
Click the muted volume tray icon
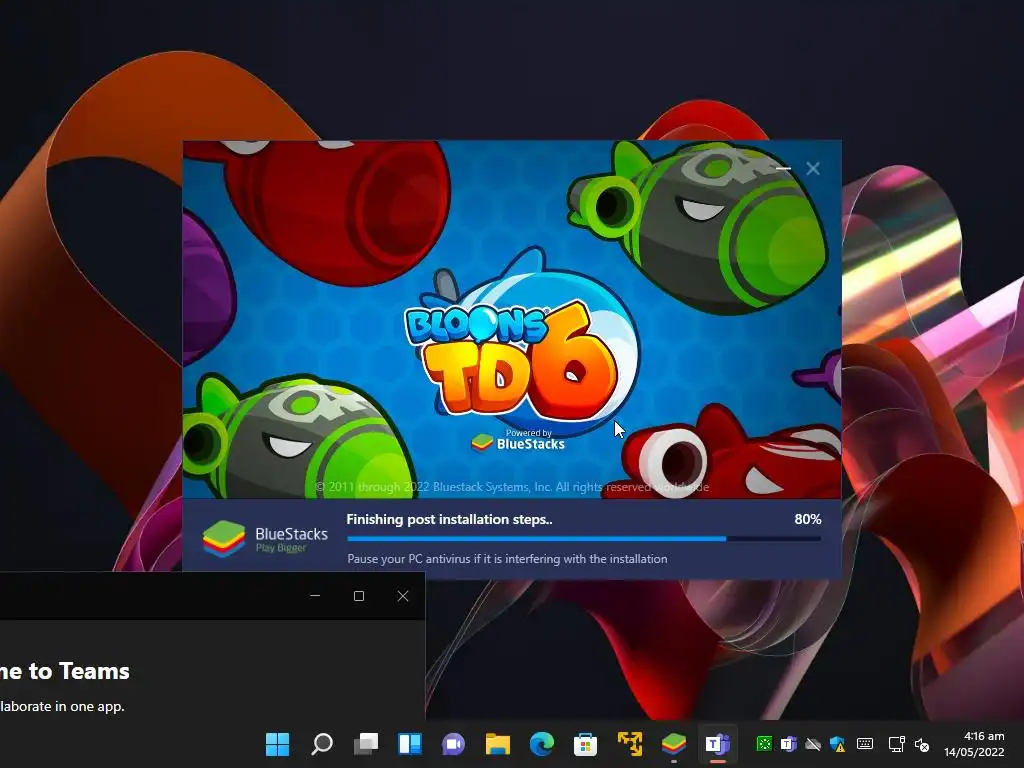(x=922, y=744)
